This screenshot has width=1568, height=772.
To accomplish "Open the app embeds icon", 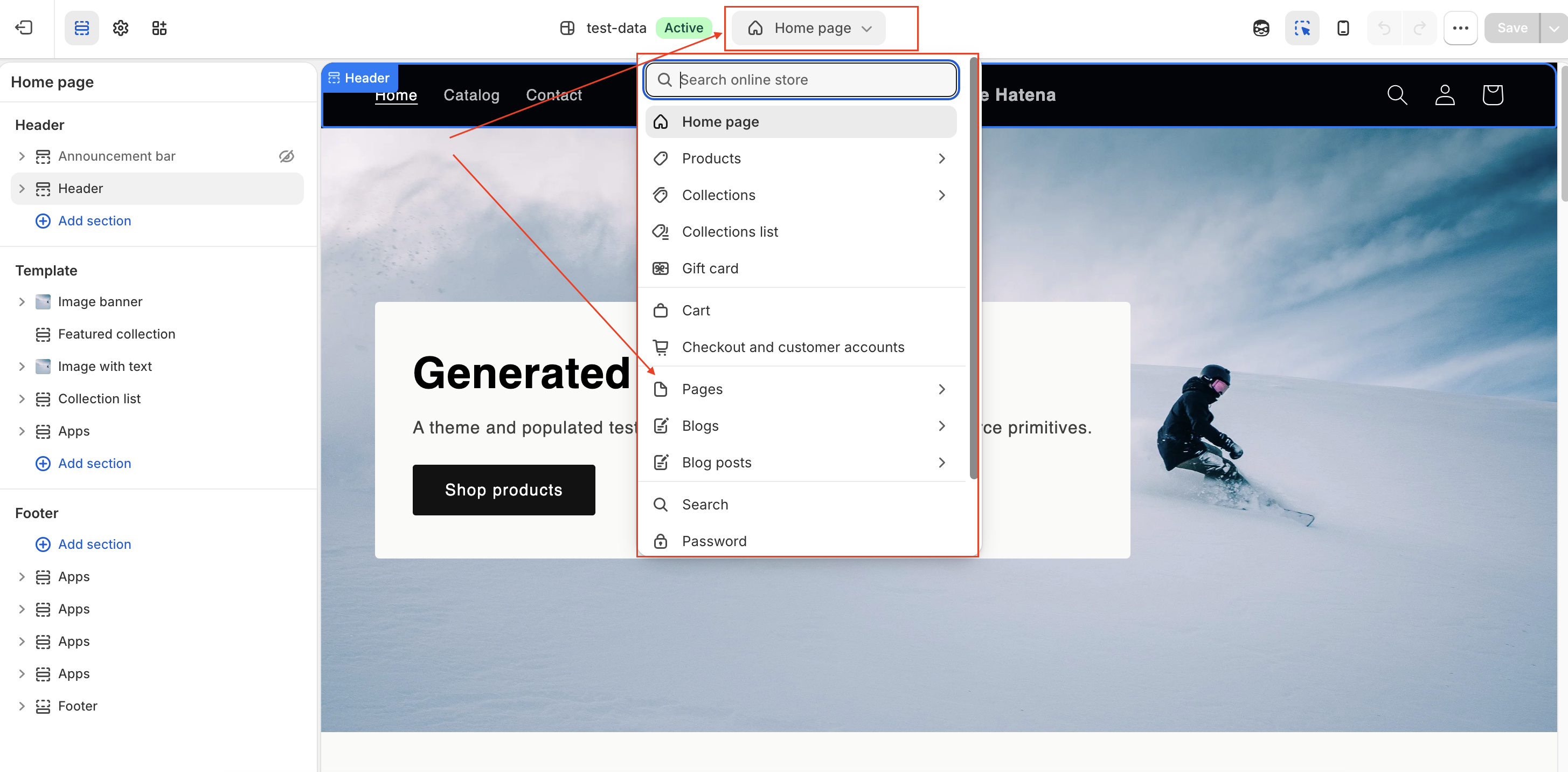I will click(x=159, y=28).
